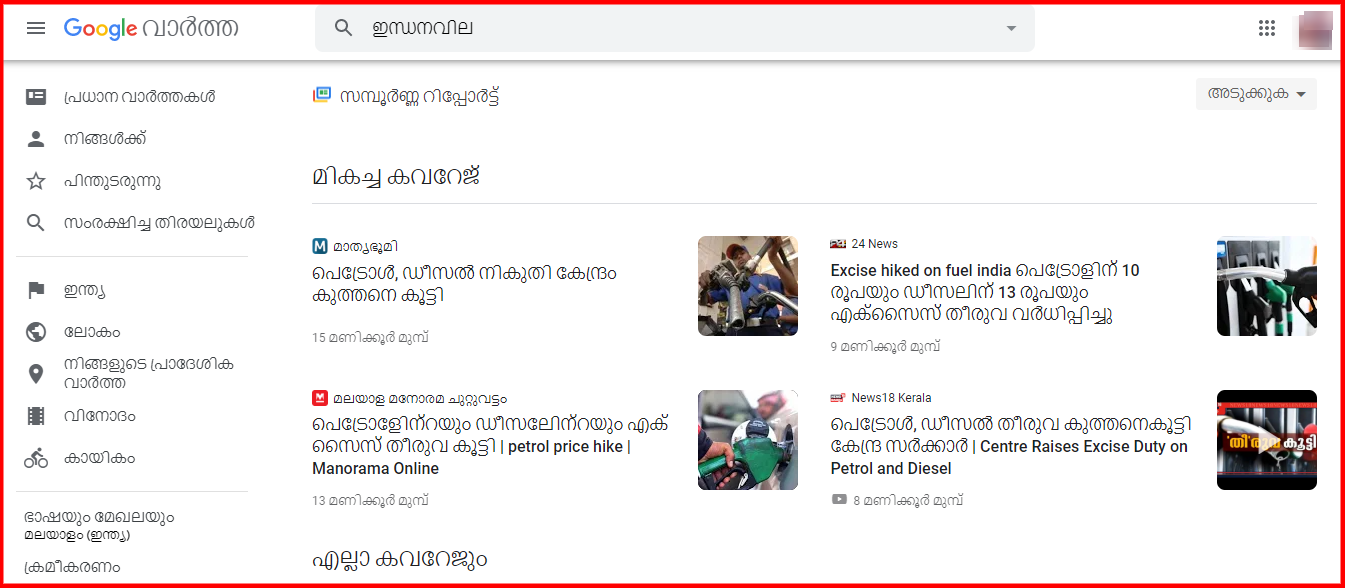Click the search magnifier icon in search bar

pos(344,28)
